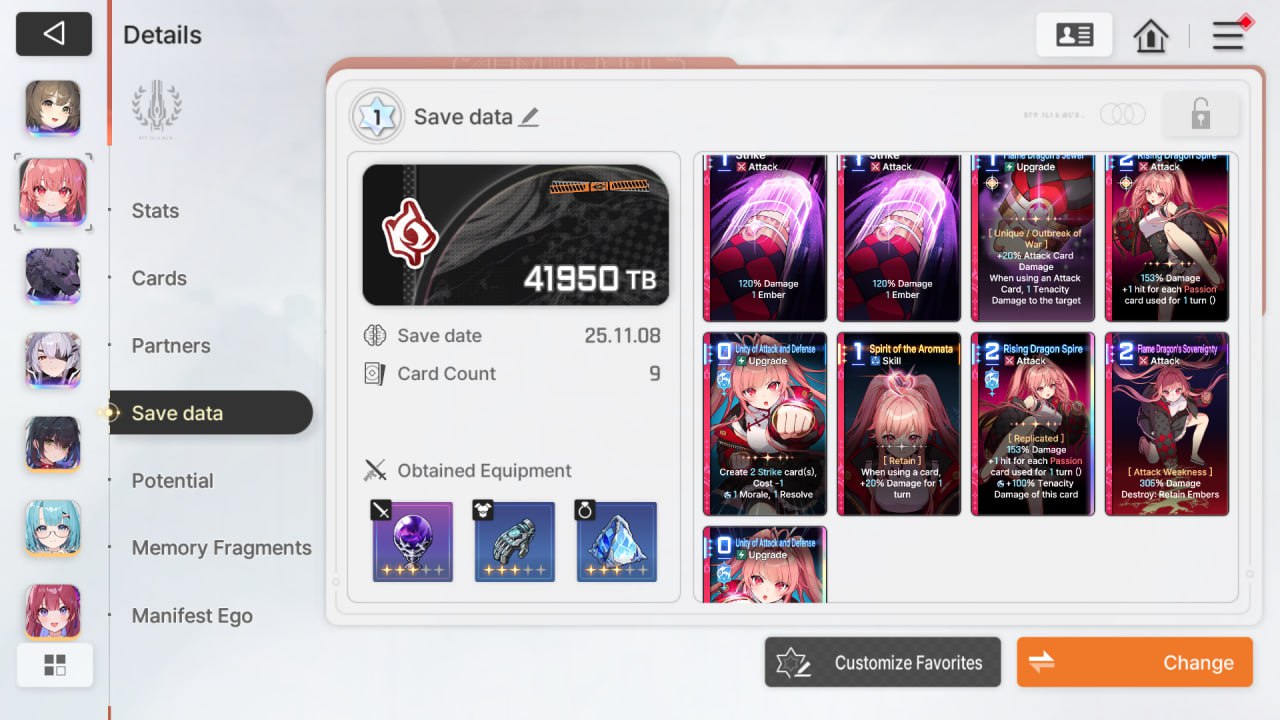
Task: Select the gauntlet armor equipment
Action: (514, 541)
